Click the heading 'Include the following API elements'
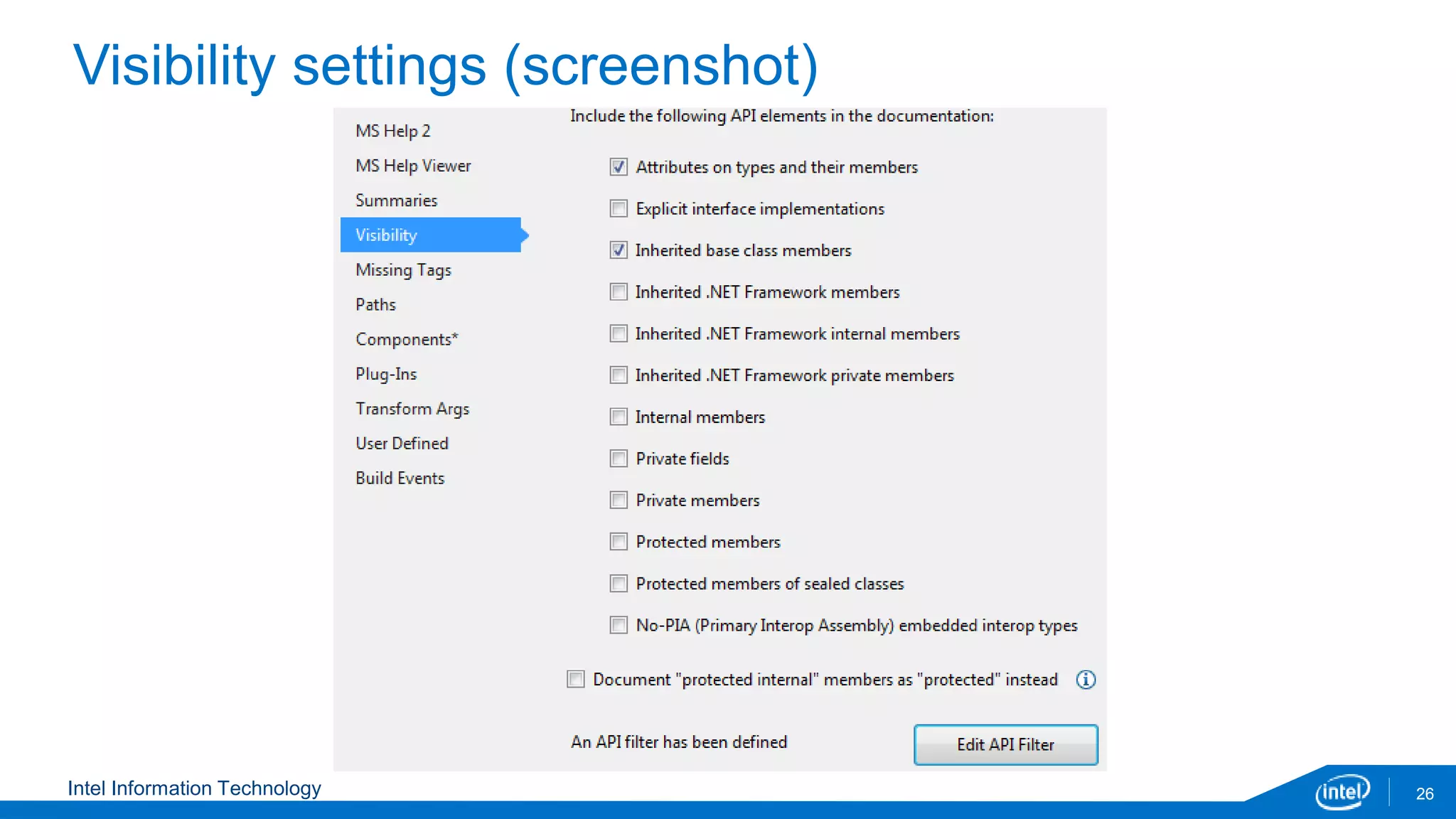Viewport: 1456px width, 819px height. (782, 116)
